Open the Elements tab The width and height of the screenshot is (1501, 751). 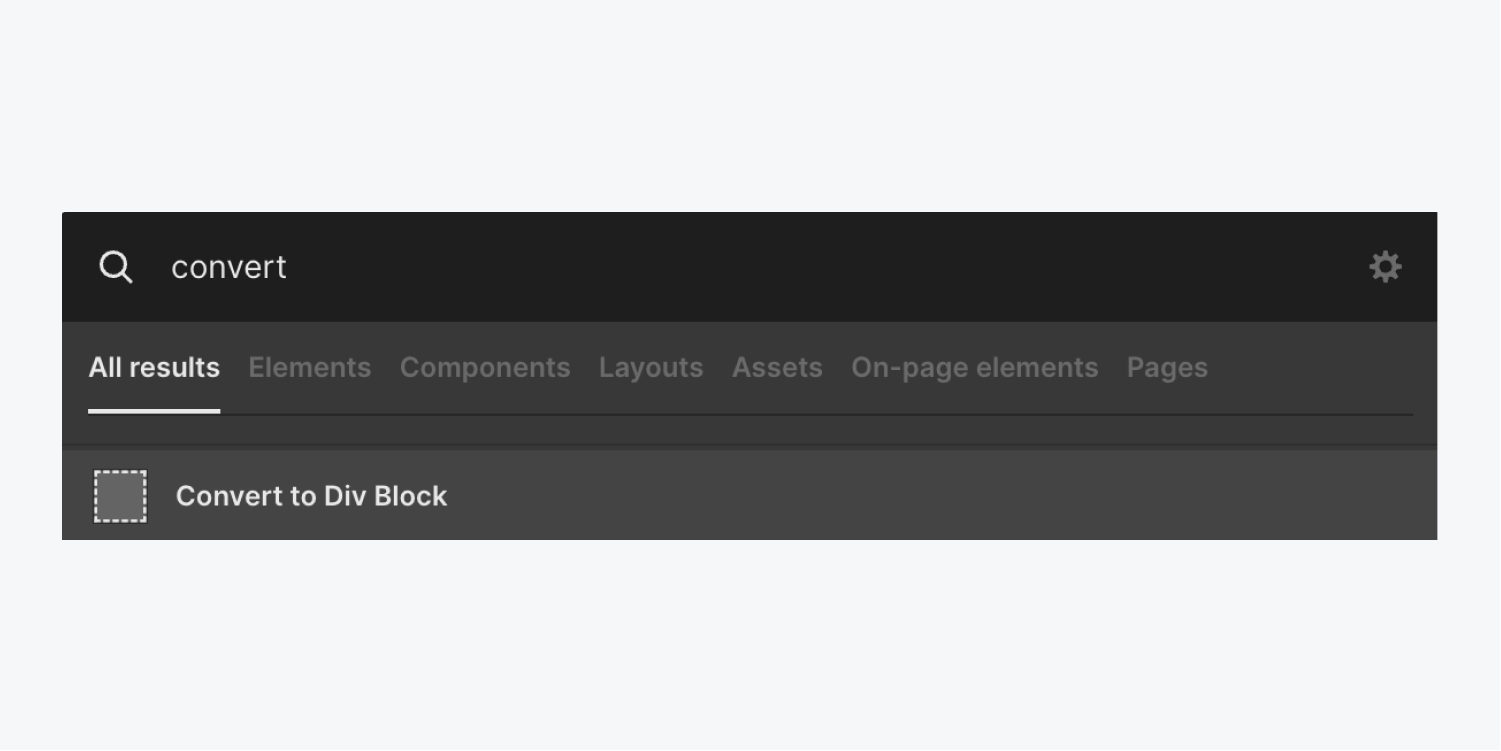pyautogui.click(x=309, y=368)
